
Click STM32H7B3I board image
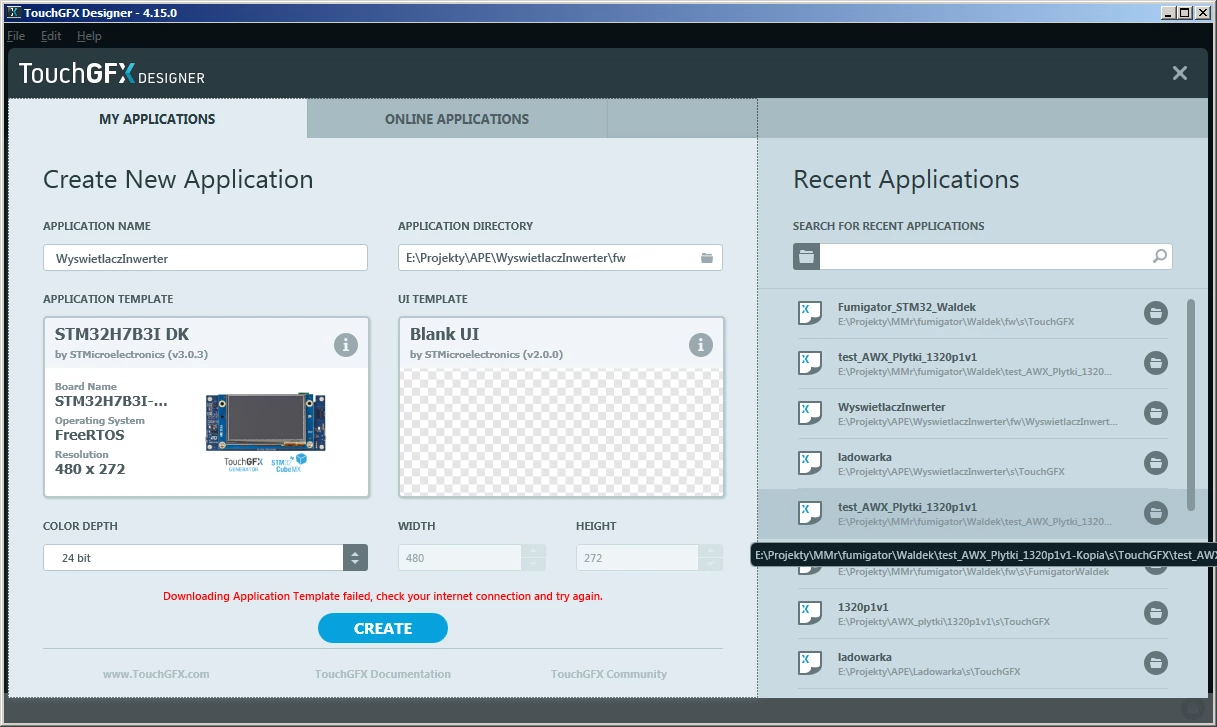coord(264,420)
